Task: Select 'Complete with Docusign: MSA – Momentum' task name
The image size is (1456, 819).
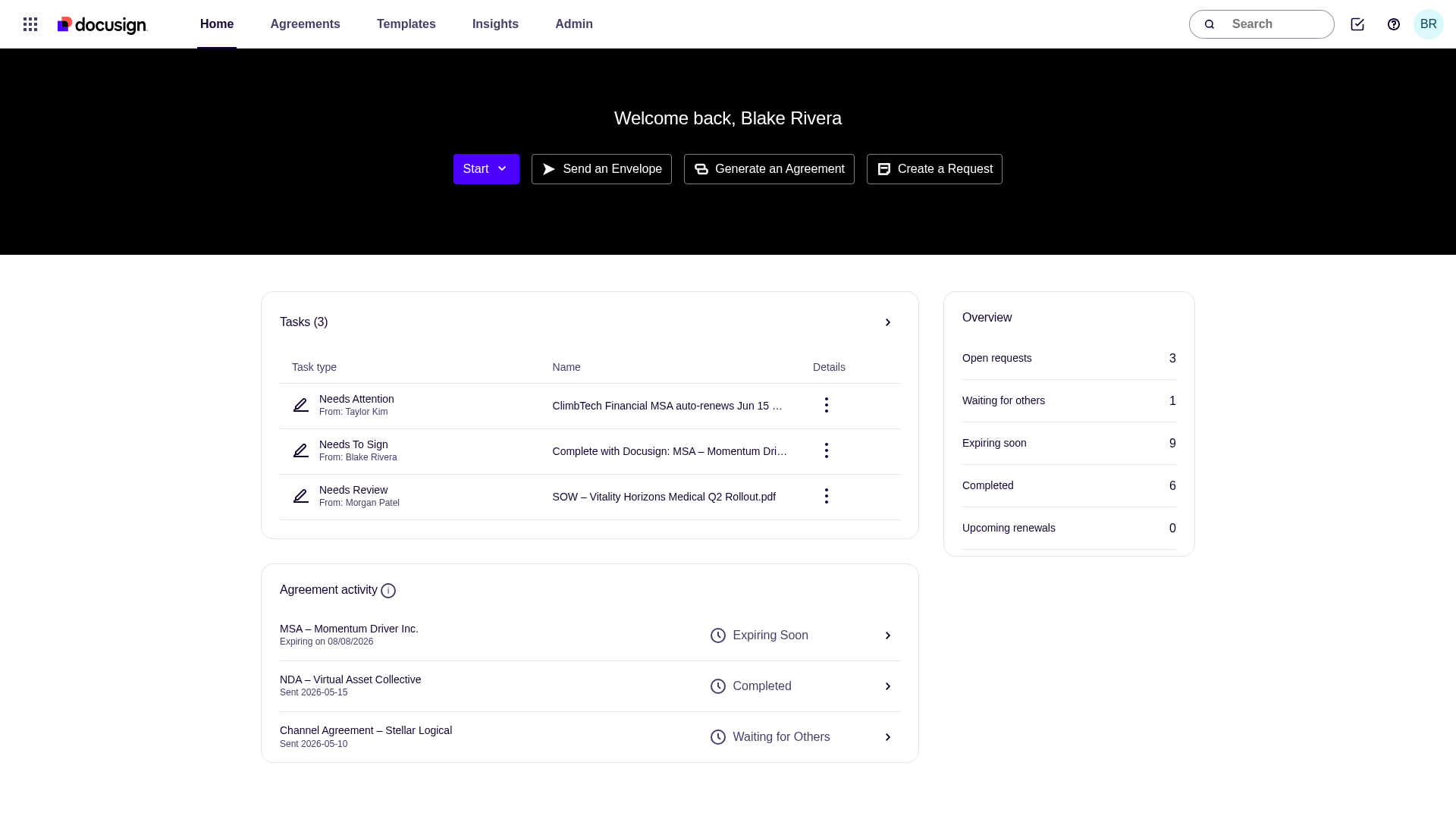Action: [670, 451]
